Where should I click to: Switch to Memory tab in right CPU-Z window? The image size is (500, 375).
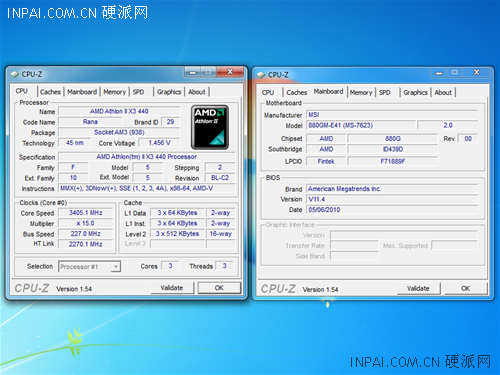361,92
